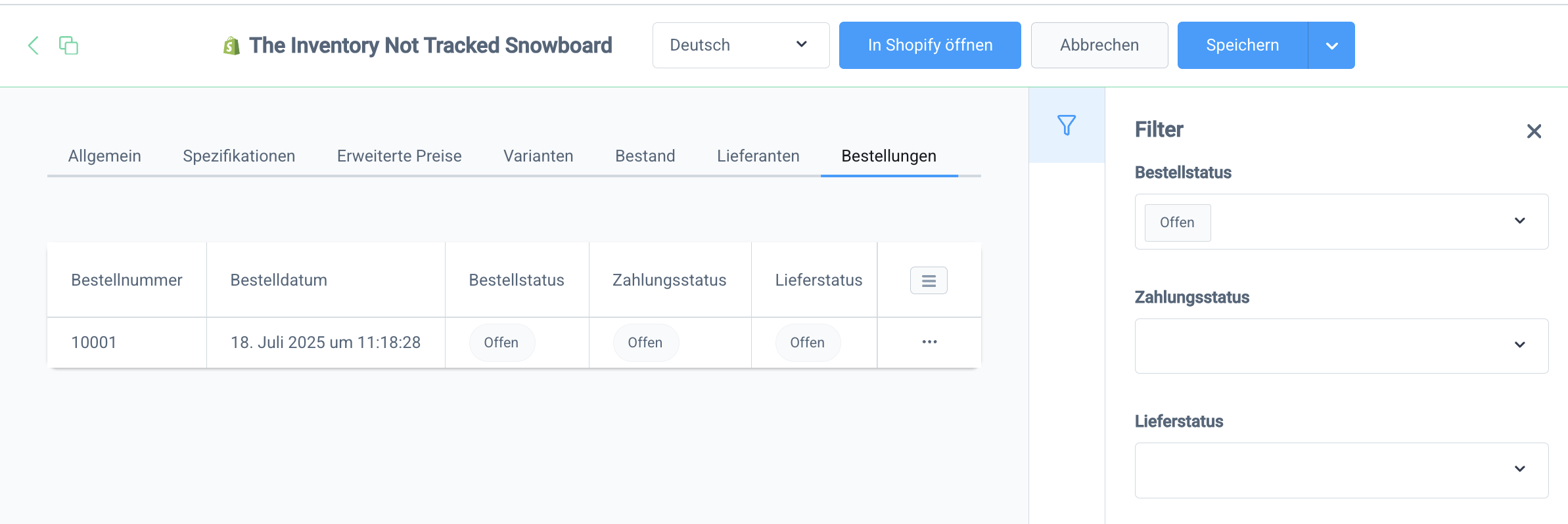
Task: Click the green back arrow icon
Action: point(34,45)
